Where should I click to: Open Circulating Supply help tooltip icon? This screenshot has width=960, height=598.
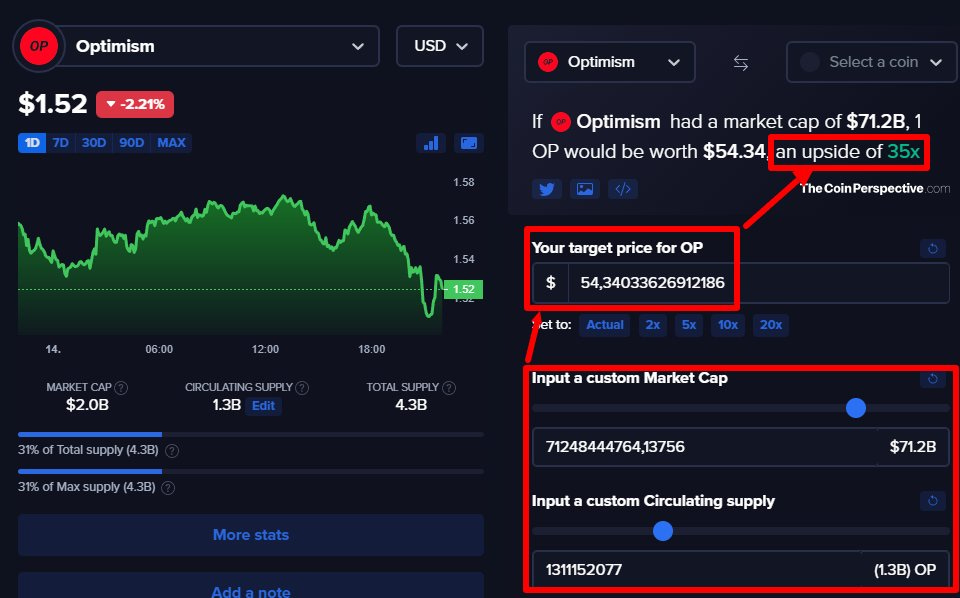tap(302, 387)
